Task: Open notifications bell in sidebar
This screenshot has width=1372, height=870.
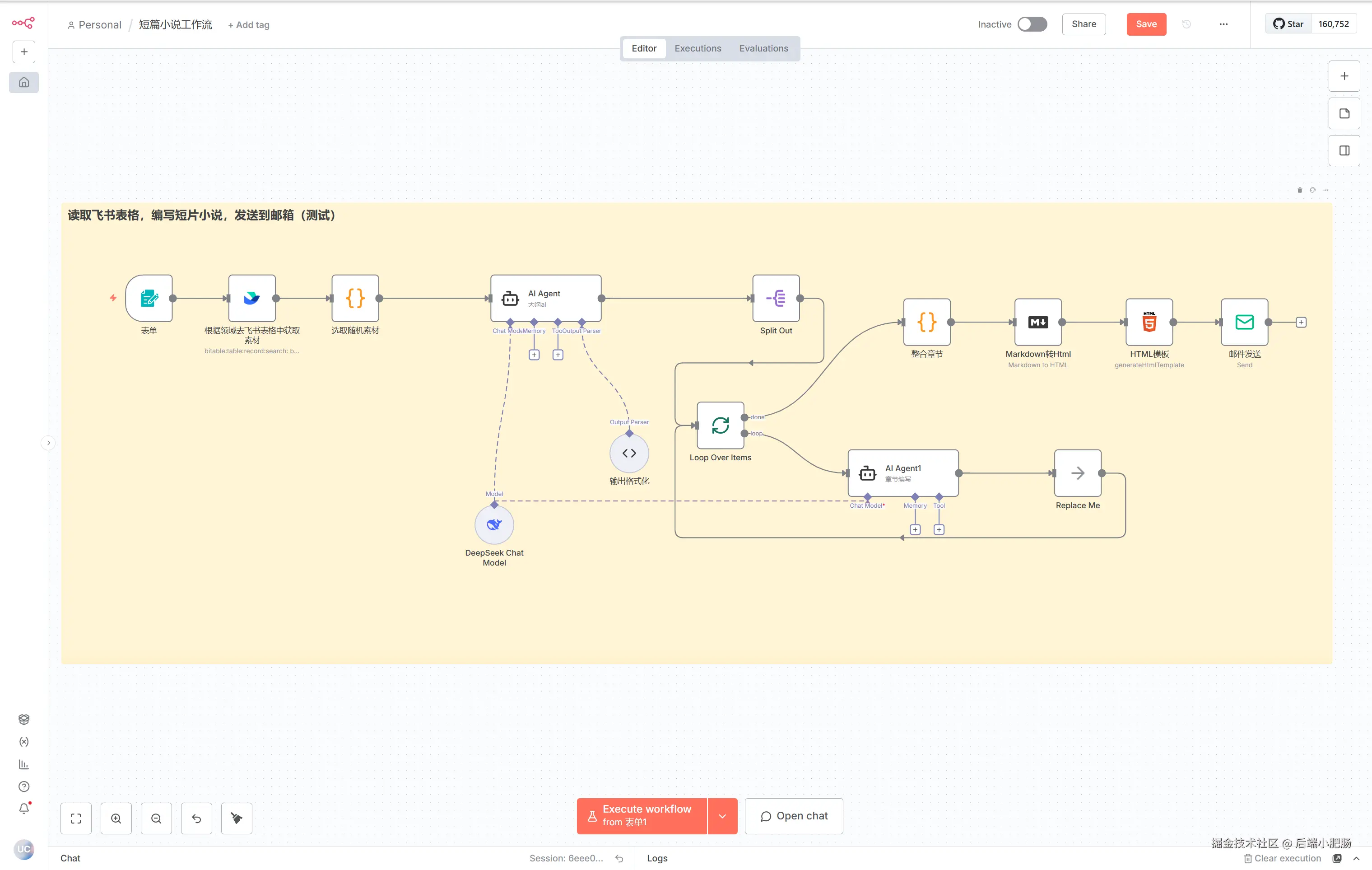Action: pyautogui.click(x=24, y=809)
